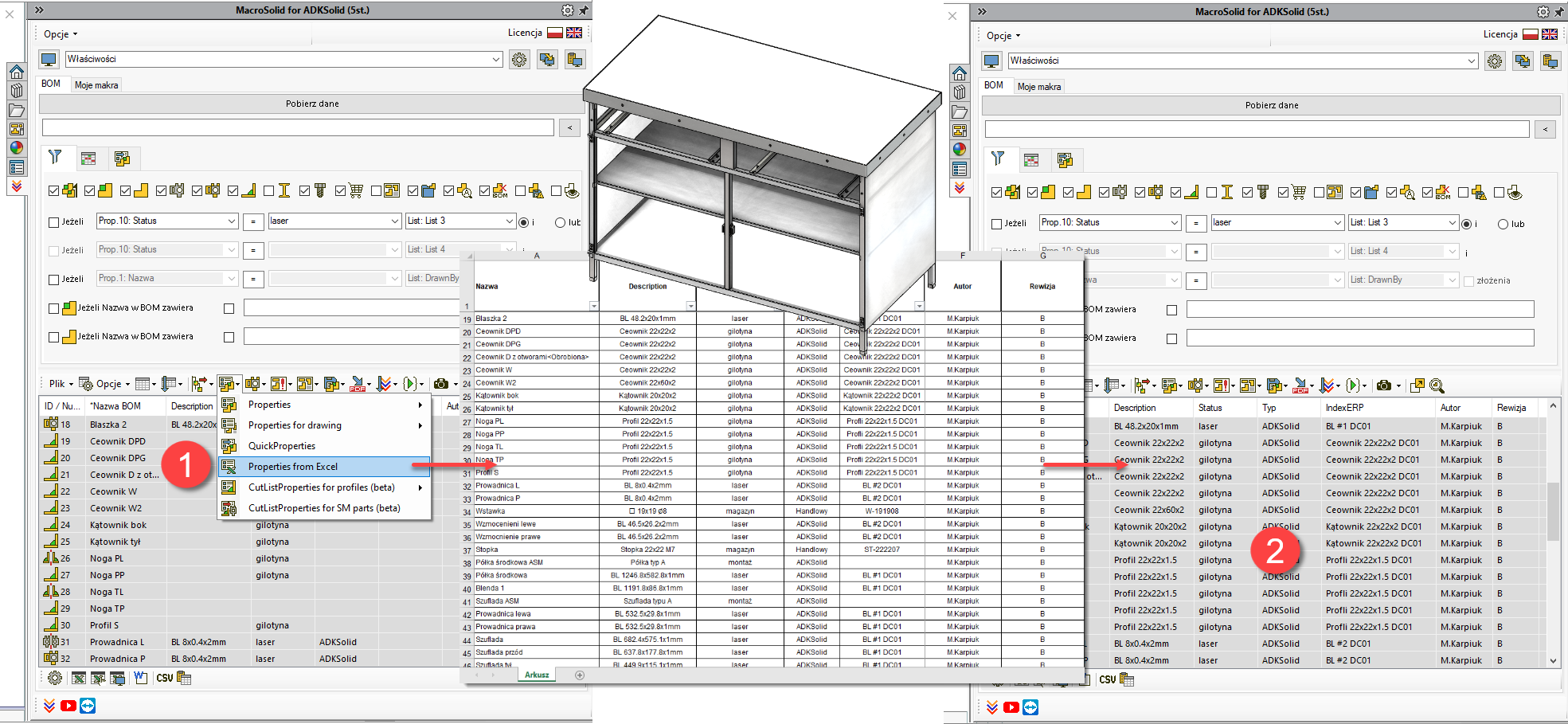Open the Właściwości combo box in right panel
Image resolution: width=1568 pixels, height=724 pixels.
[1242, 61]
